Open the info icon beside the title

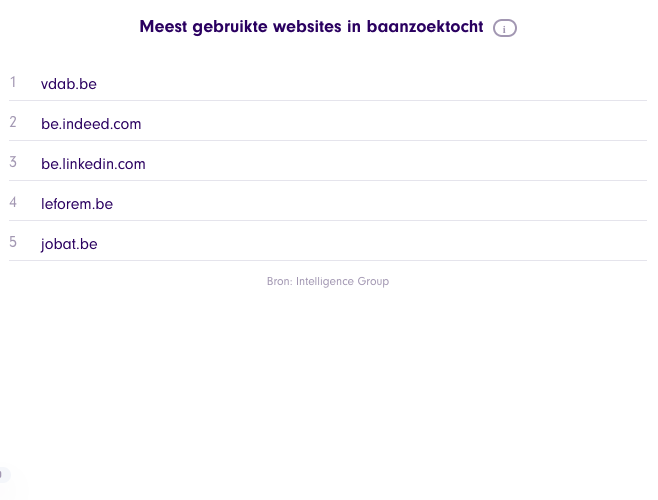[504, 28]
